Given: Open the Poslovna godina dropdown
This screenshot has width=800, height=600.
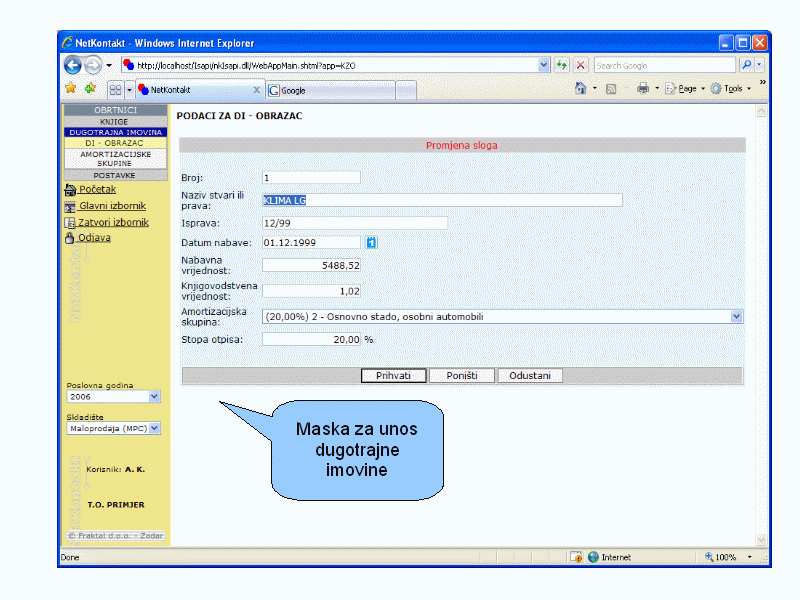Looking at the screenshot, I should [x=113, y=396].
